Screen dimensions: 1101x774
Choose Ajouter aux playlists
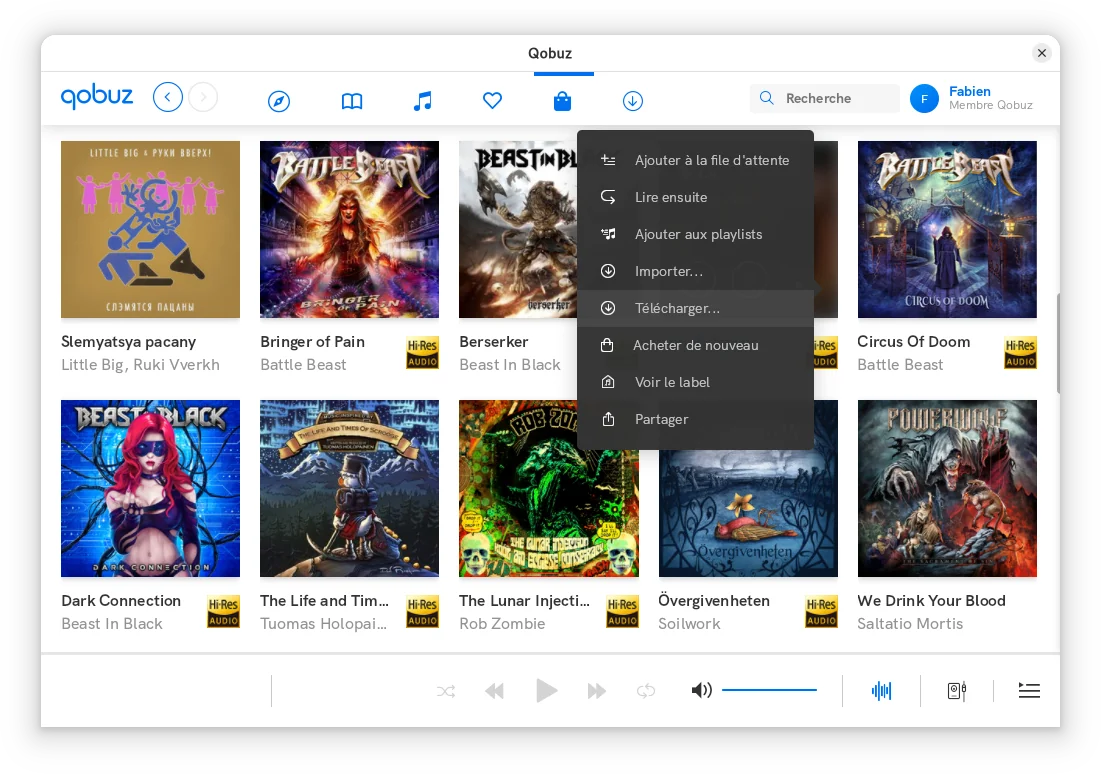696,235
